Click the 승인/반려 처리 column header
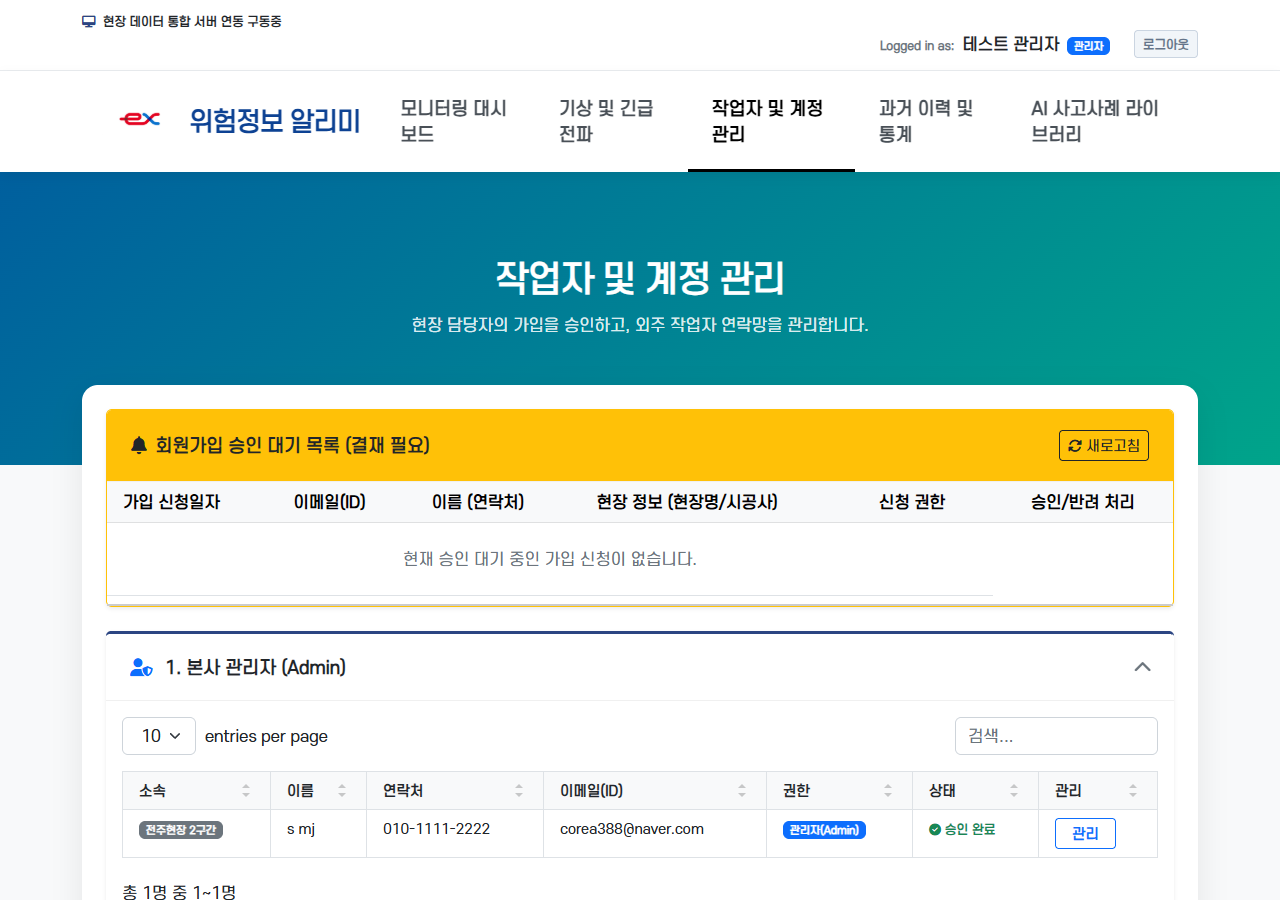This screenshot has width=1280, height=900. tap(1083, 502)
